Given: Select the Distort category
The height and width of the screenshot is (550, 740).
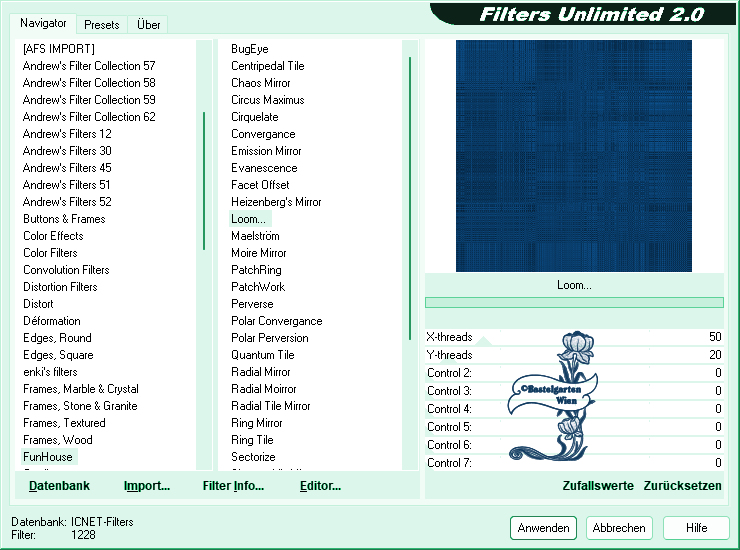Looking at the screenshot, I should tap(38, 304).
